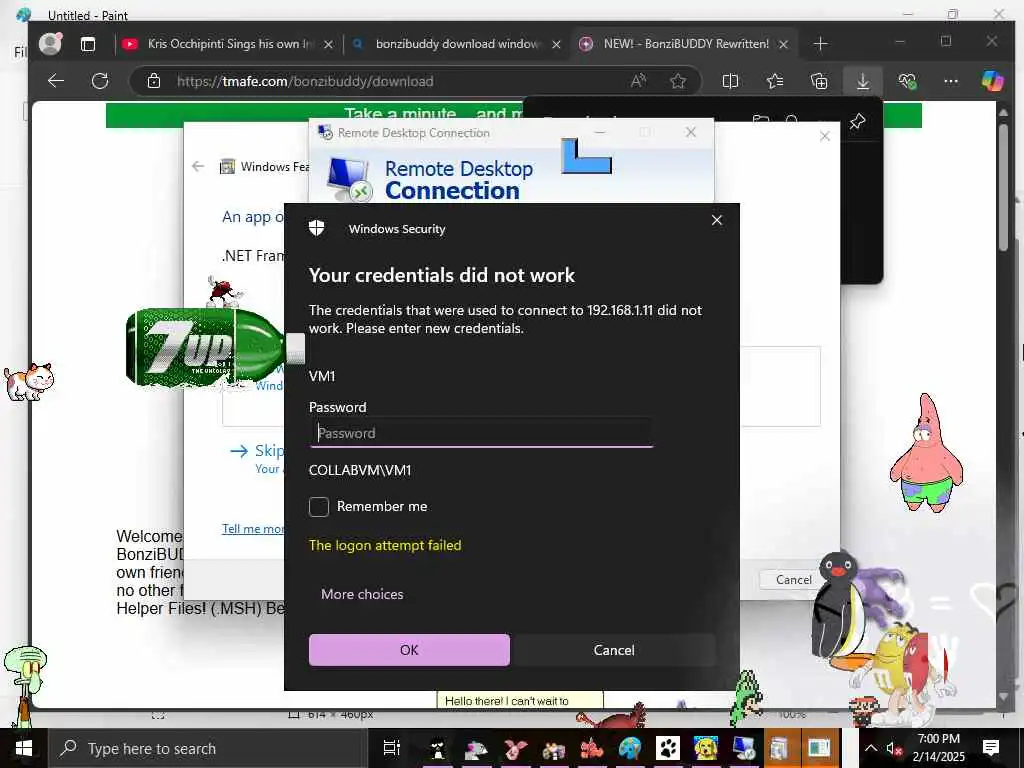Click the Patrick Star desktop character
Screen dimensions: 1024x768
tap(926, 453)
